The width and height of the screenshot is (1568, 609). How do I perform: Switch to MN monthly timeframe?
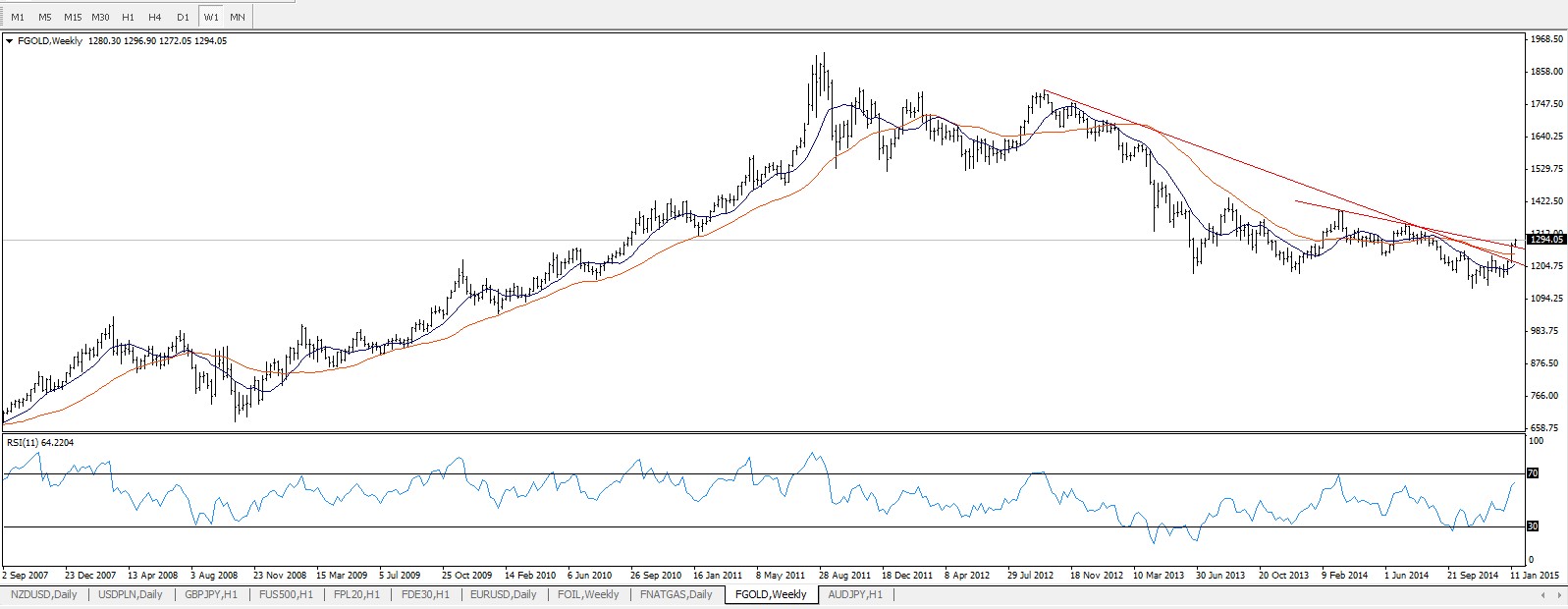pos(238,17)
